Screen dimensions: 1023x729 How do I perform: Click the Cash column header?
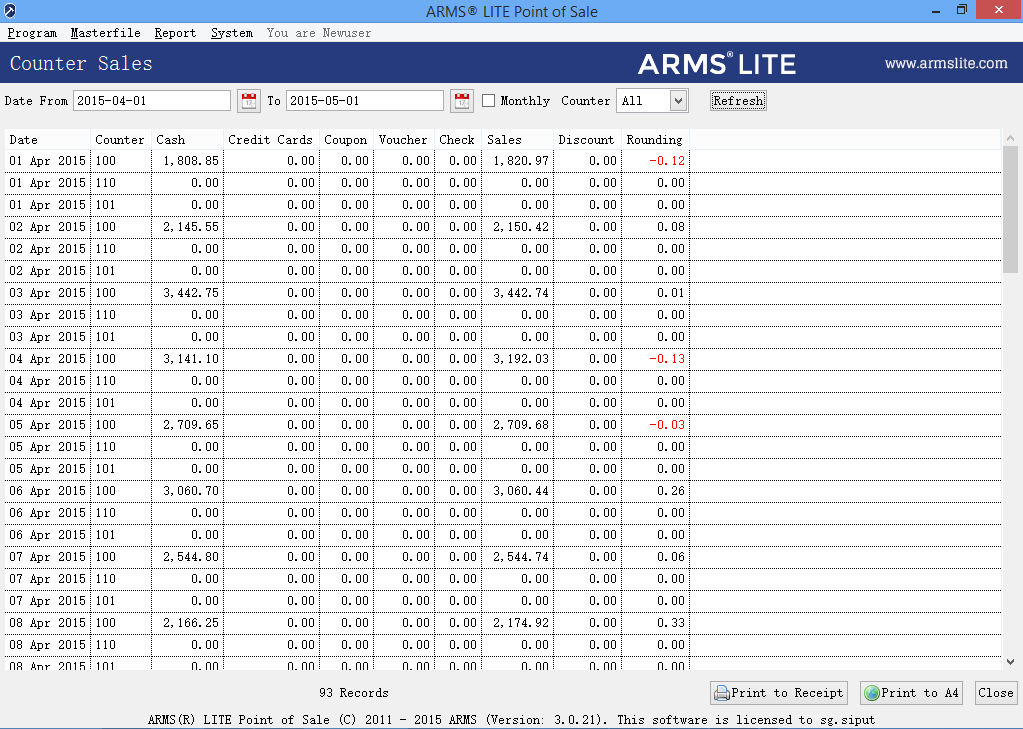pos(187,140)
